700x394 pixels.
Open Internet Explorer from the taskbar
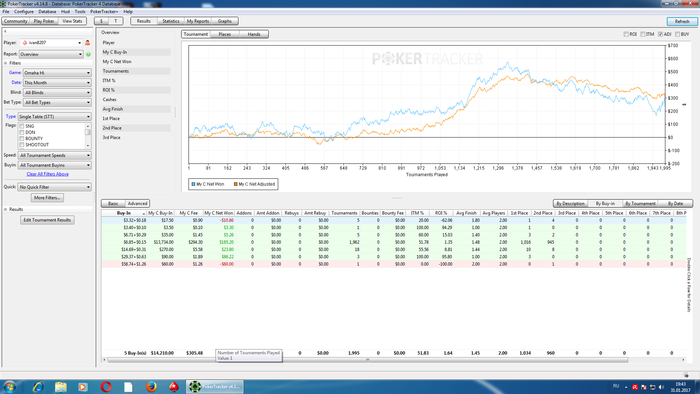coord(38,386)
